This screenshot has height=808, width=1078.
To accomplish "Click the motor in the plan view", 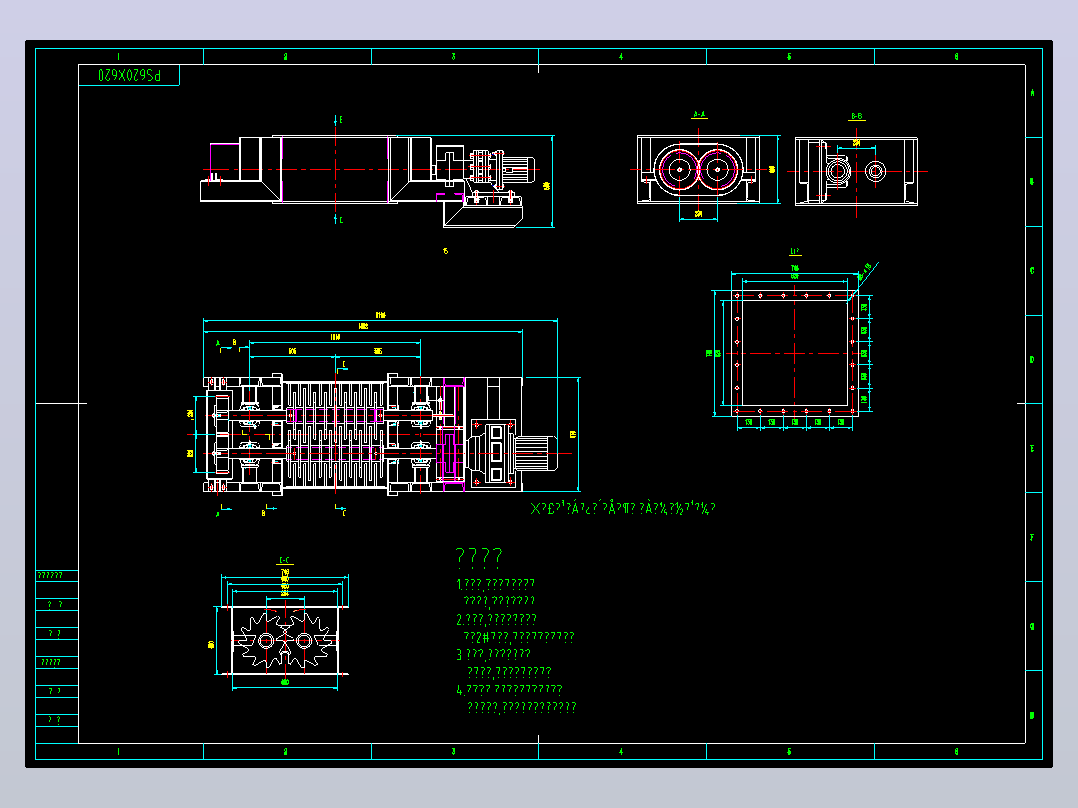I will point(536,454).
